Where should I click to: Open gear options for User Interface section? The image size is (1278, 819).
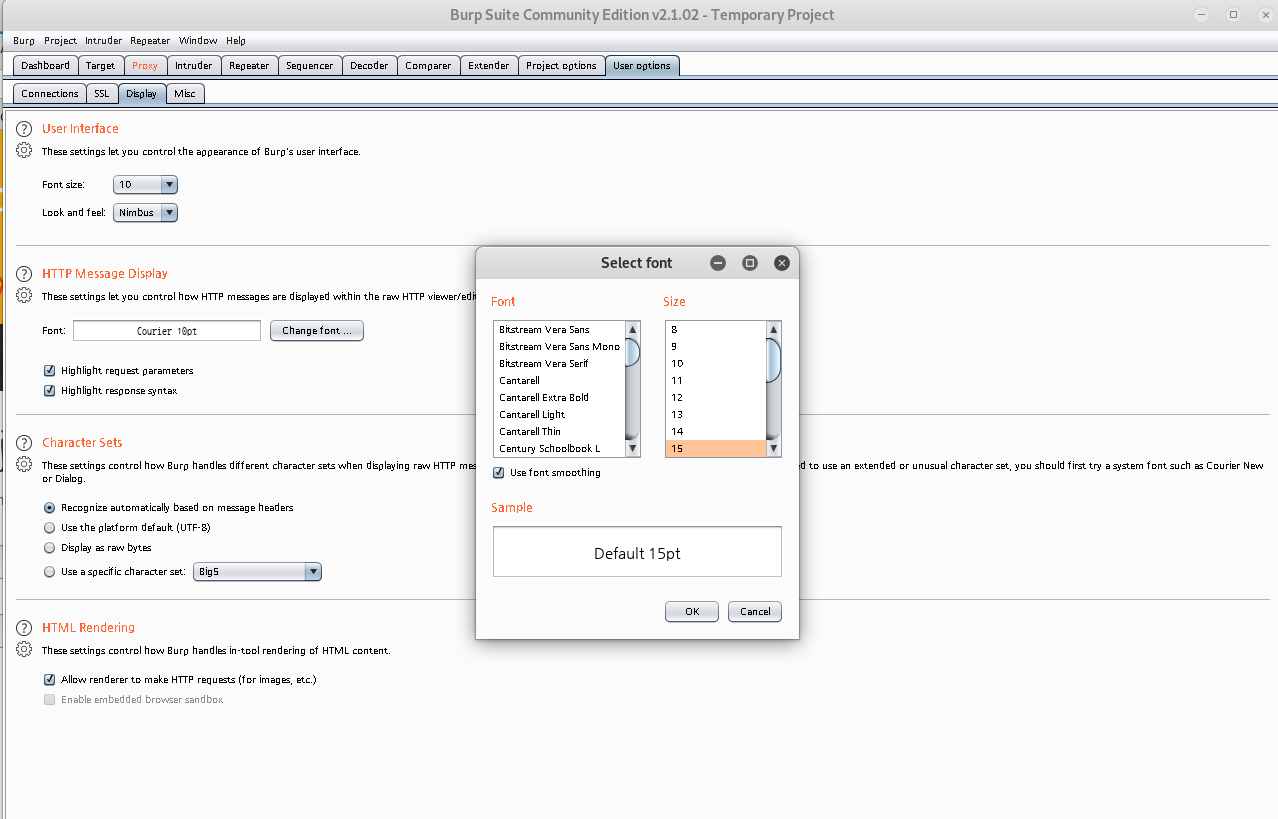tap(24, 150)
